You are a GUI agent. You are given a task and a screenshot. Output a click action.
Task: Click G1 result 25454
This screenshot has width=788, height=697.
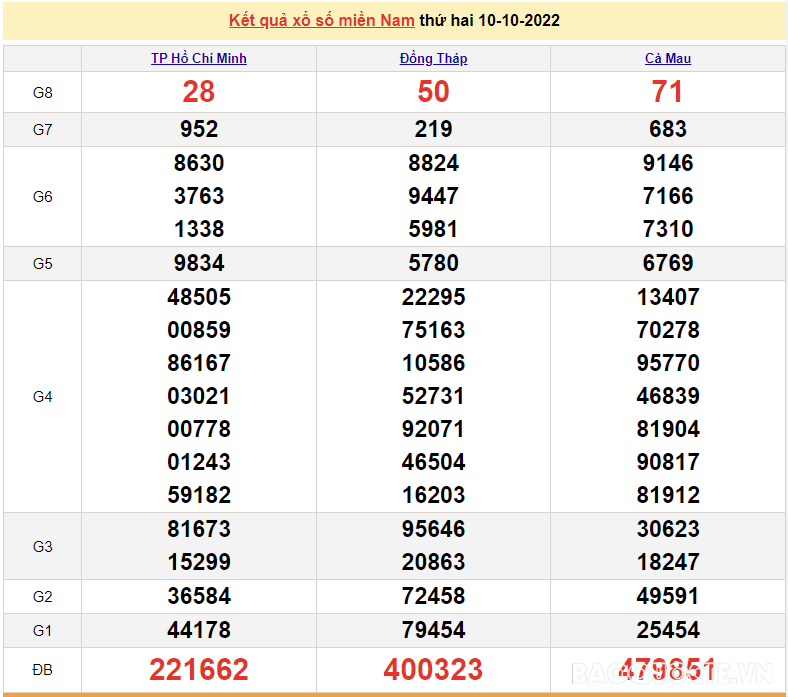click(667, 630)
